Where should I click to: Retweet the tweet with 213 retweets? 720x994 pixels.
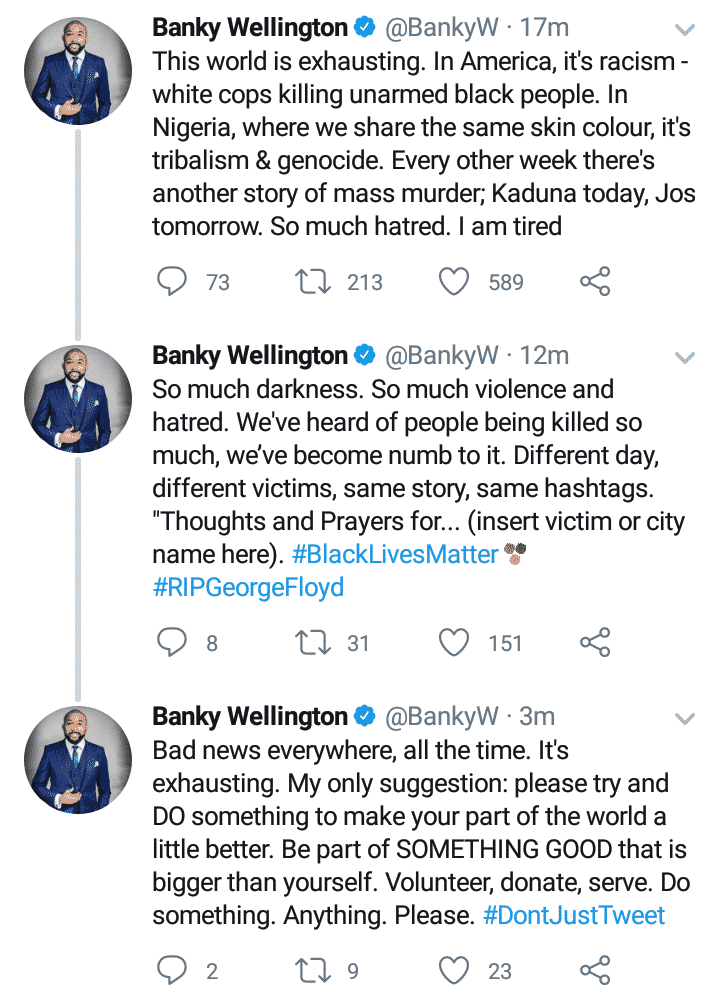313,282
